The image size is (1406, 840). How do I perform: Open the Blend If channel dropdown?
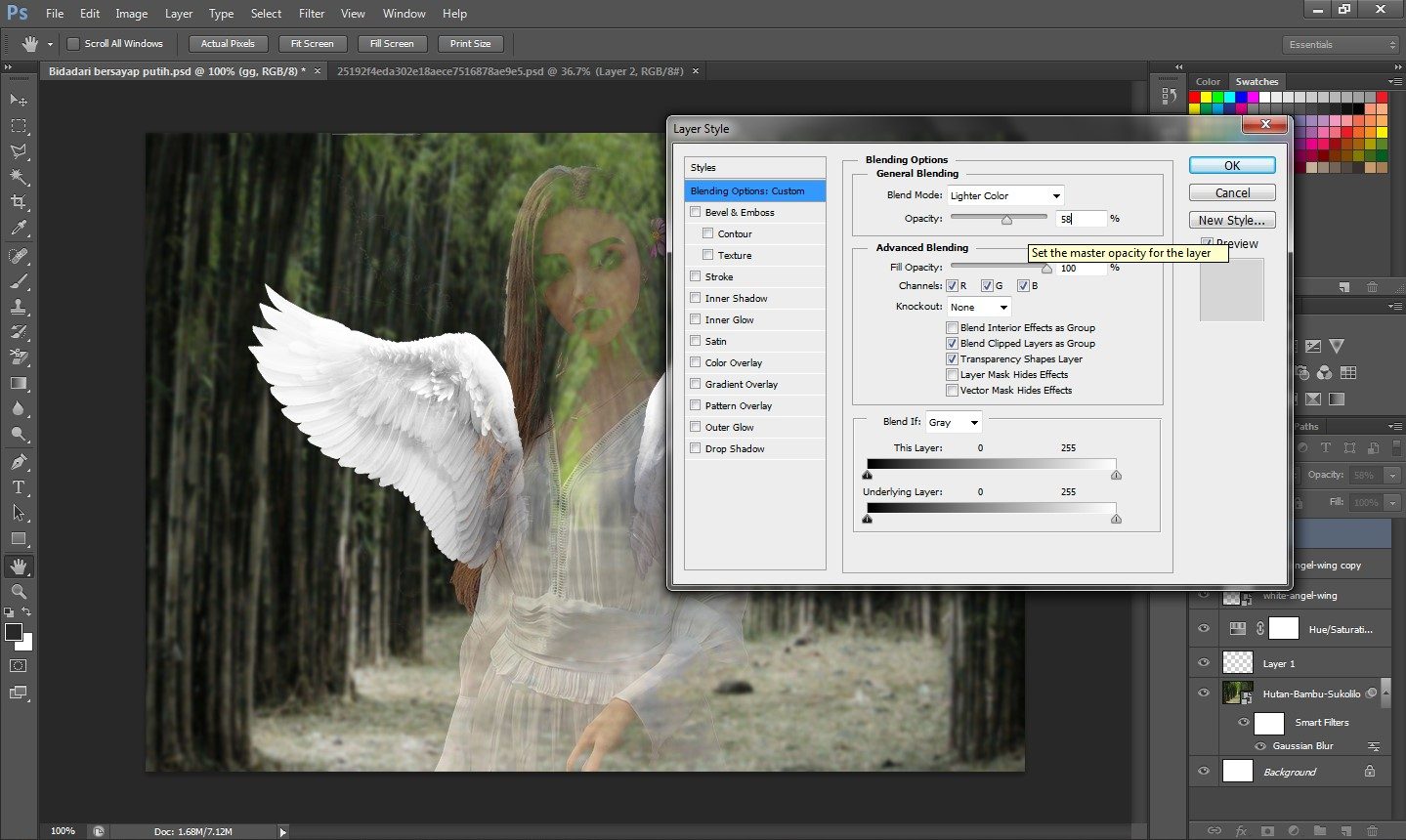click(953, 422)
